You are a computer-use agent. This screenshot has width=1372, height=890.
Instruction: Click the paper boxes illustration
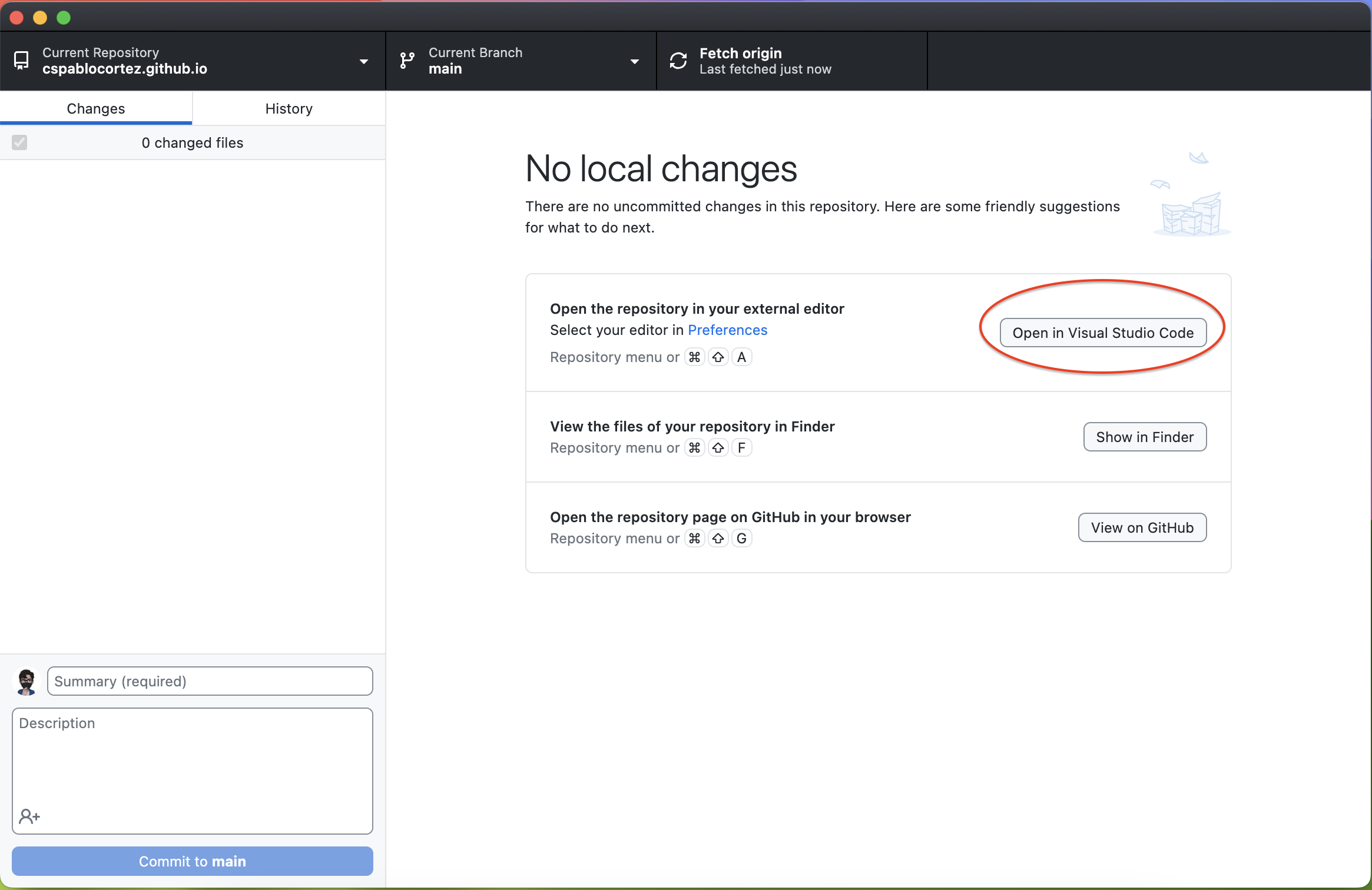pyautogui.click(x=1191, y=194)
